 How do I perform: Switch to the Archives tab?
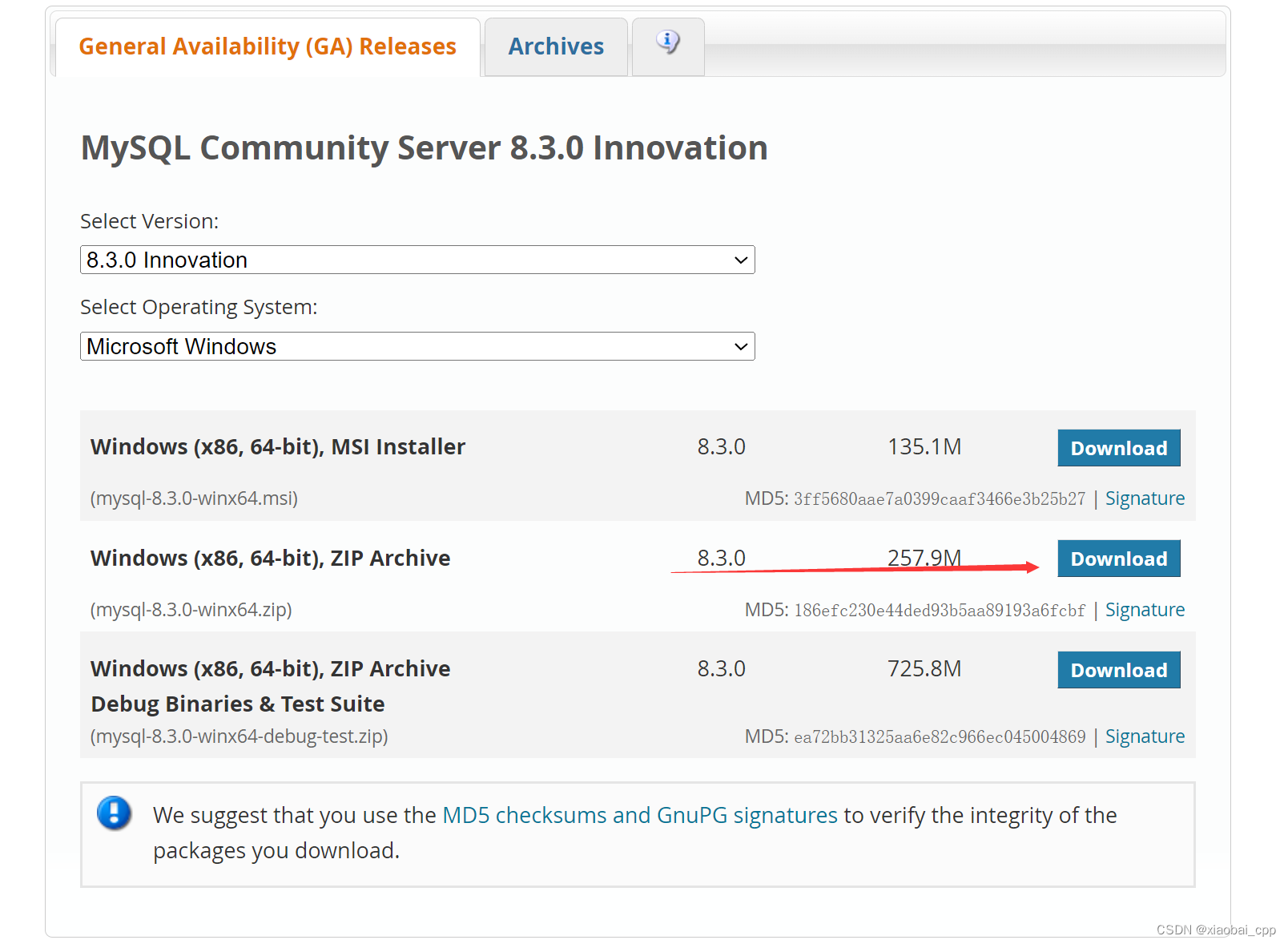click(x=556, y=46)
